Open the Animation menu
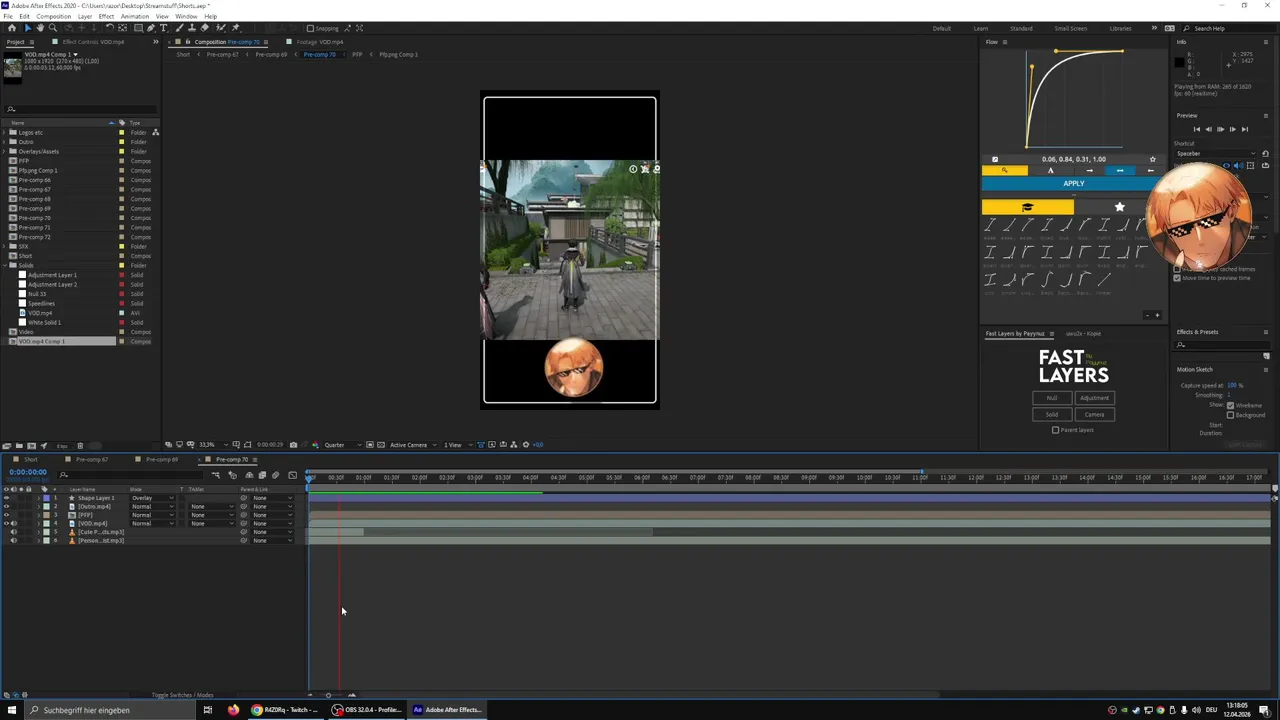The image size is (1280, 720). tap(134, 16)
